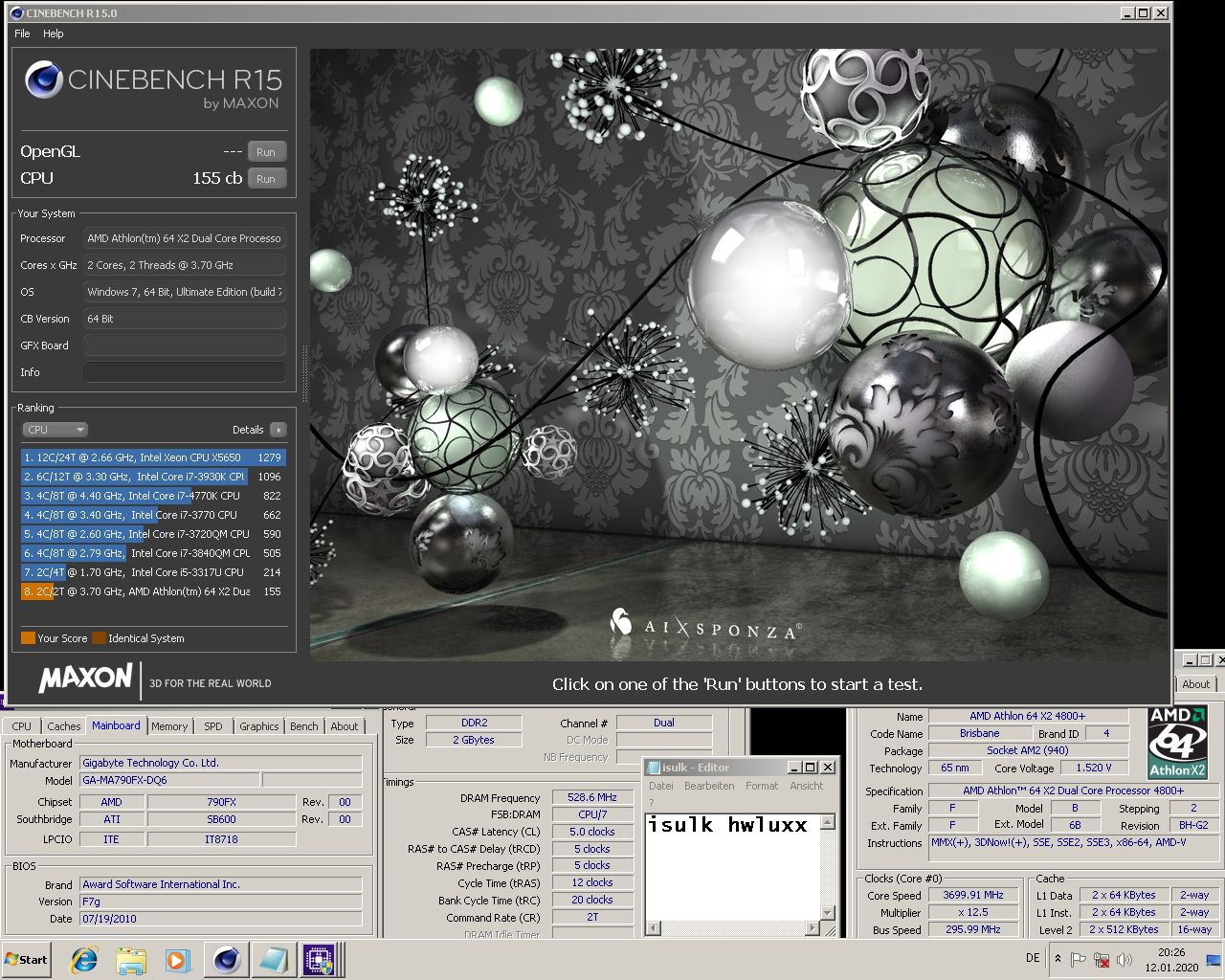The width and height of the screenshot is (1225, 980).
Task: Click in Editor text 'isulk hwluxx'
Action: click(728, 825)
